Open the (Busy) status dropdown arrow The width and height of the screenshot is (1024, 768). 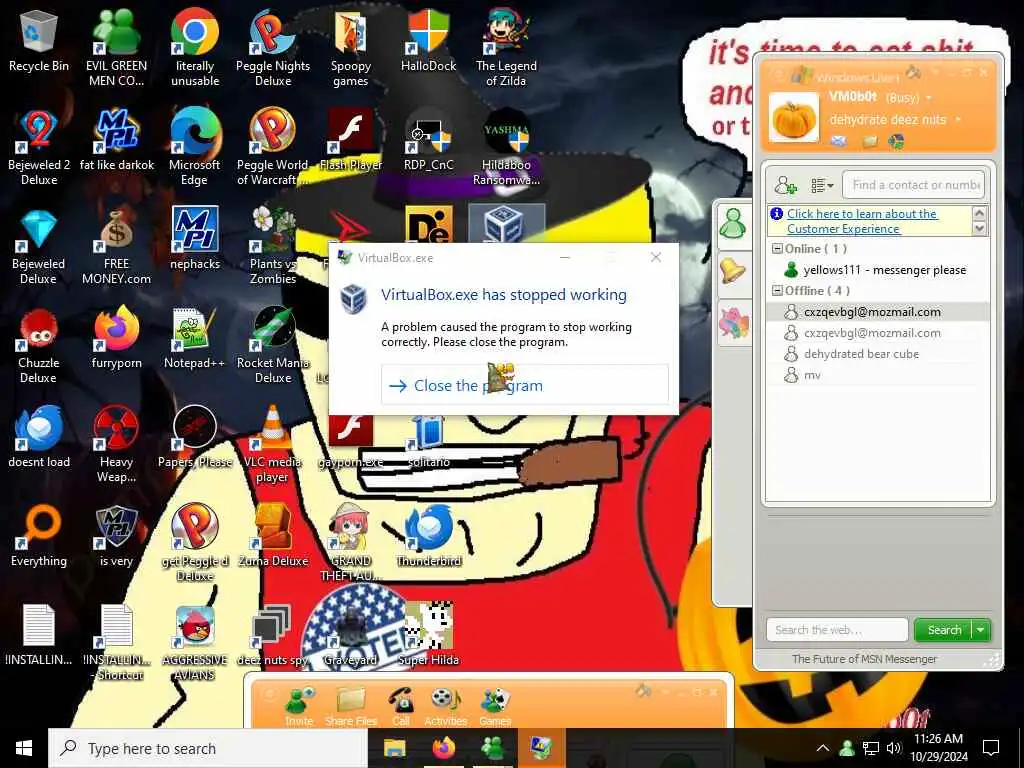929,98
